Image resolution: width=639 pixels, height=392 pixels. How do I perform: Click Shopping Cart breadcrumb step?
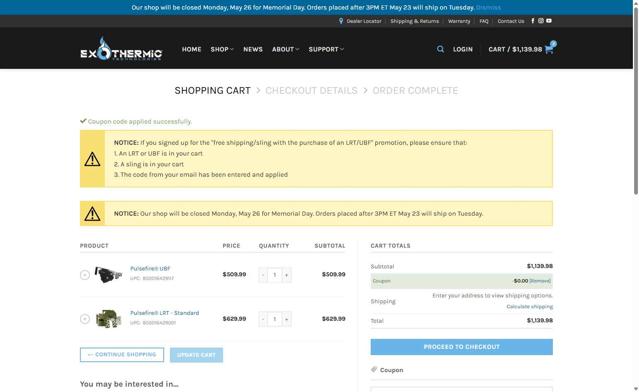[212, 90]
